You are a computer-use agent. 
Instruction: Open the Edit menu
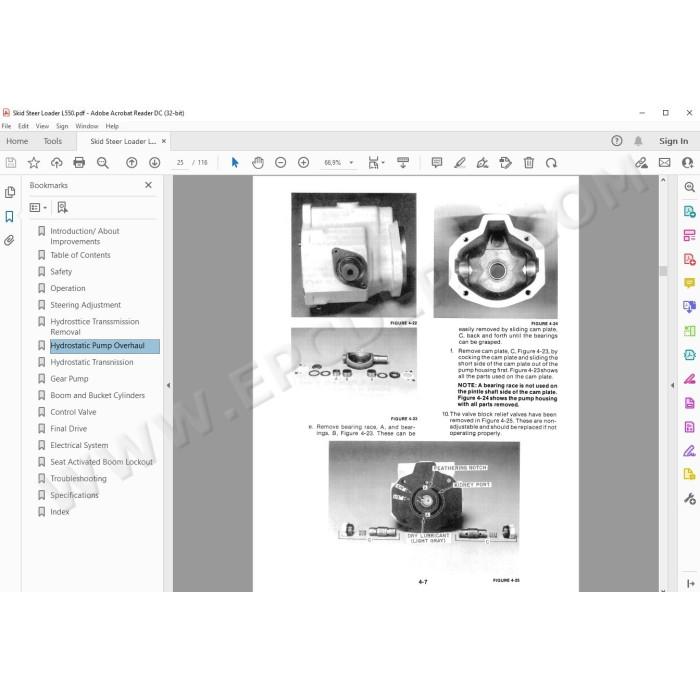click(23, 126)
